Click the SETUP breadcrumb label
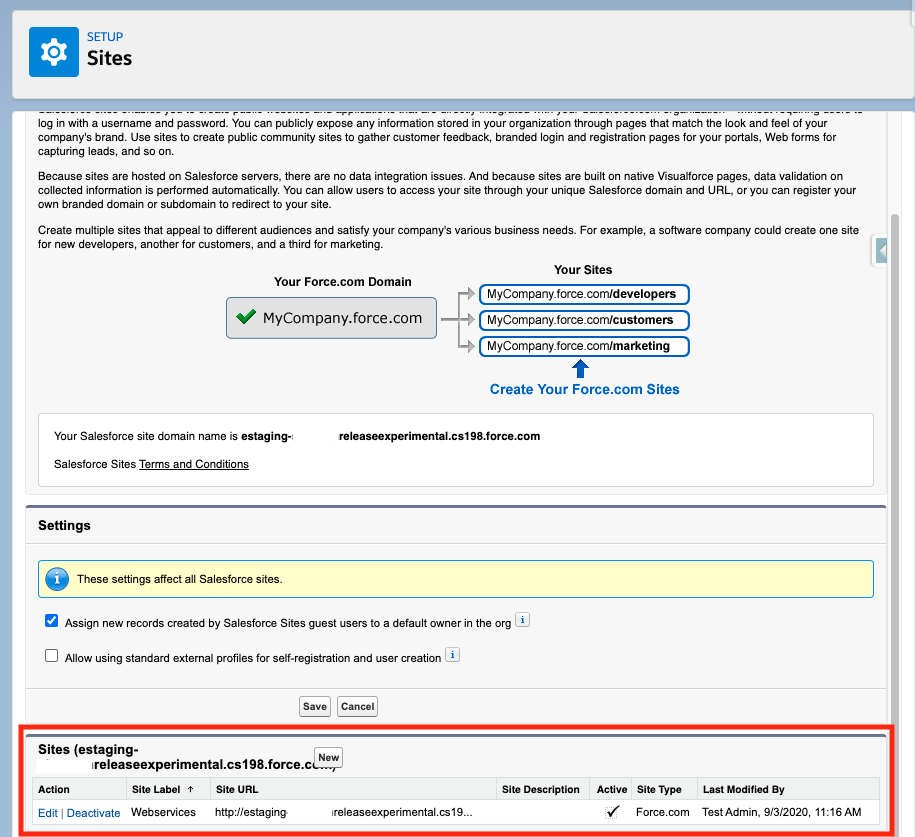The image size is (915, 837). click(x=105, y=36)
